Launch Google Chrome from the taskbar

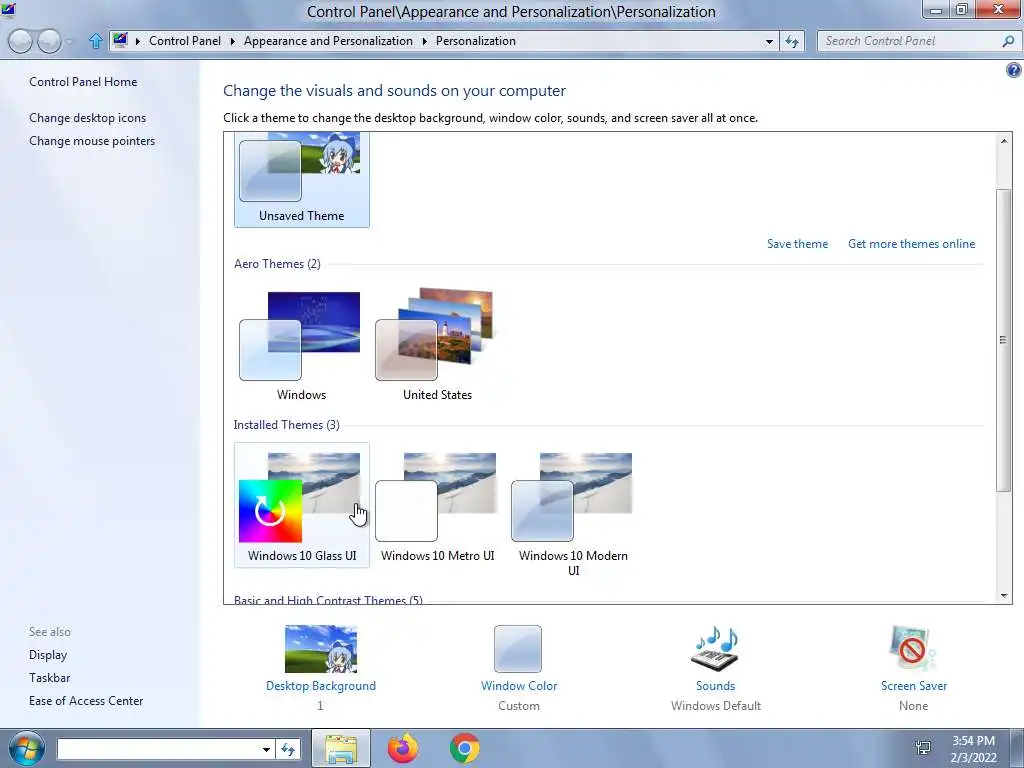(x=464, y=748)
